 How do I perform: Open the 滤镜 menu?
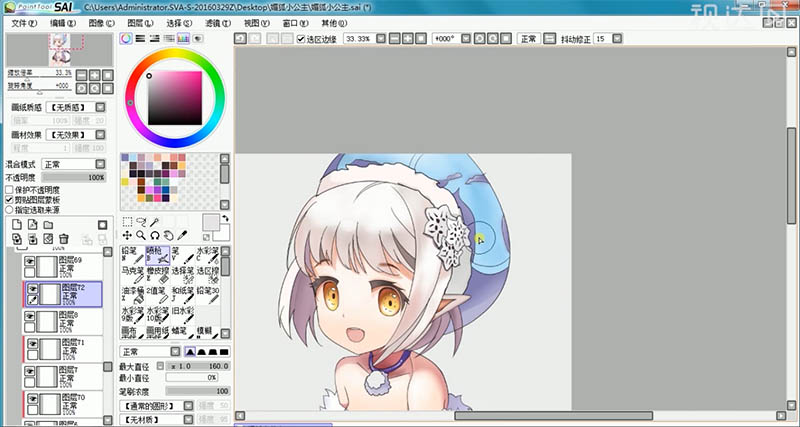point(217,23)
